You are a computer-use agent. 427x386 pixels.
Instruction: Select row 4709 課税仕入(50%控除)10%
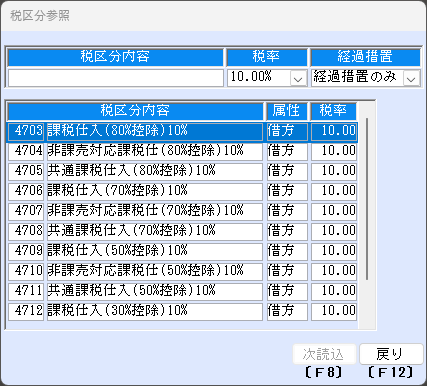click(x=182, y=251)
